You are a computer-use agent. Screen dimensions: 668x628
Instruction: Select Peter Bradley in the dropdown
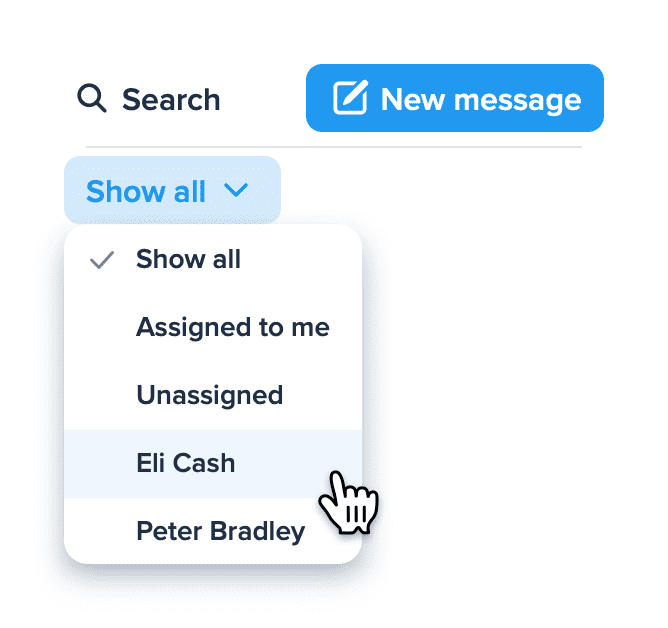tap(220, 531)
